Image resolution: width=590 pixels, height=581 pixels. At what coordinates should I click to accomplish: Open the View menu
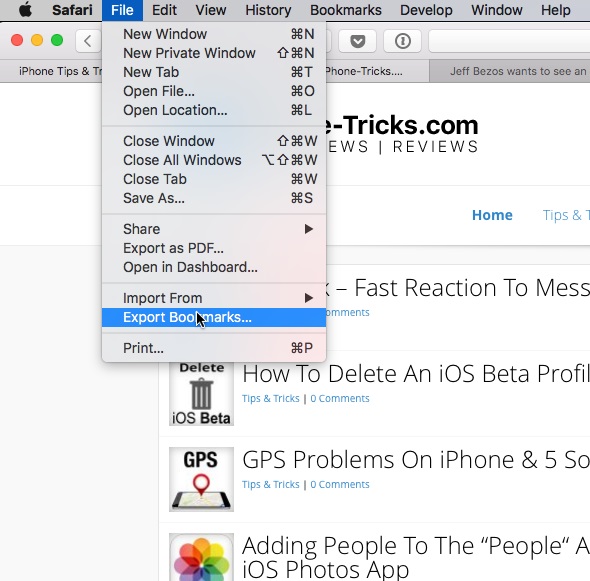point(211,10)
